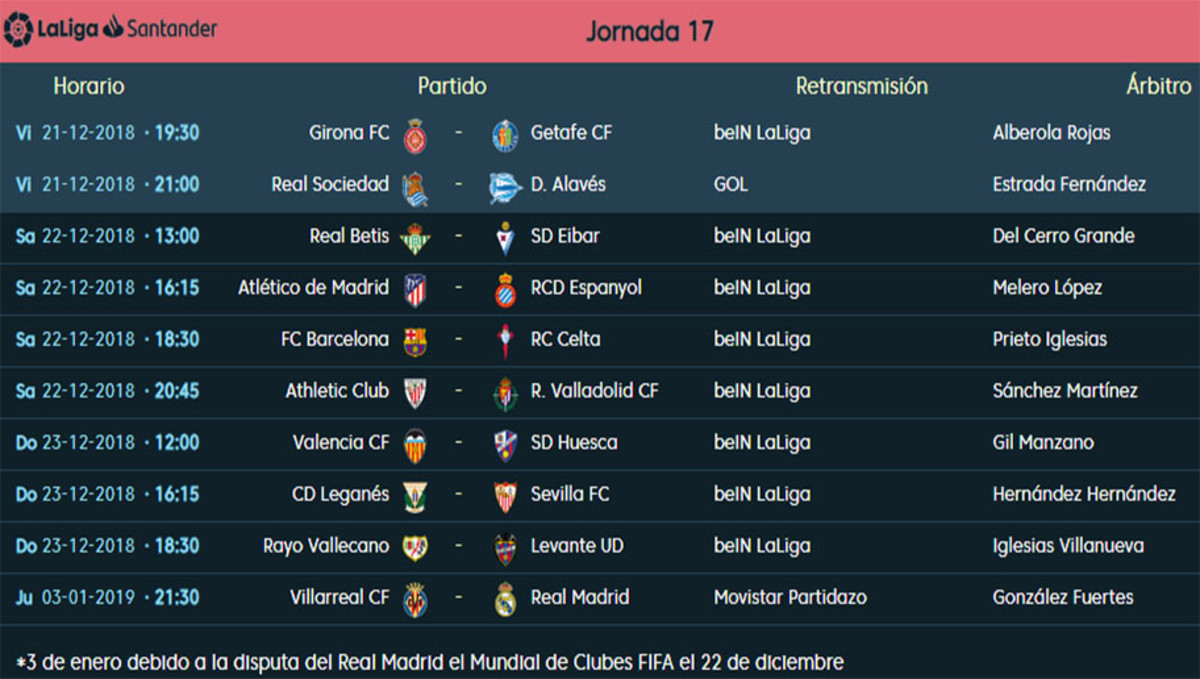Click the Getafe CF crest
Screen dimensions: 1200x679
click(506, 135)
